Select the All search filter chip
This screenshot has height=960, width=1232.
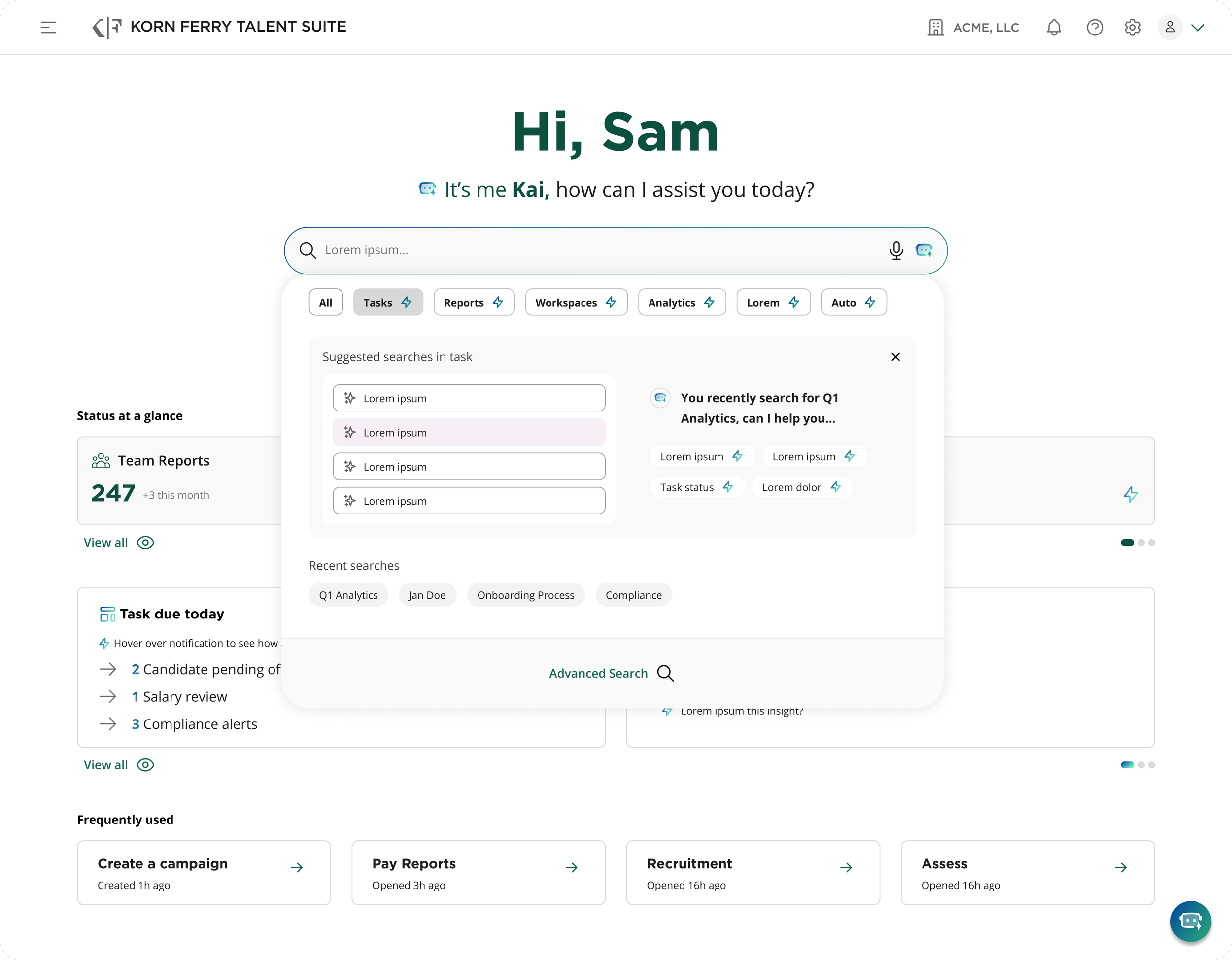[325, 302]
